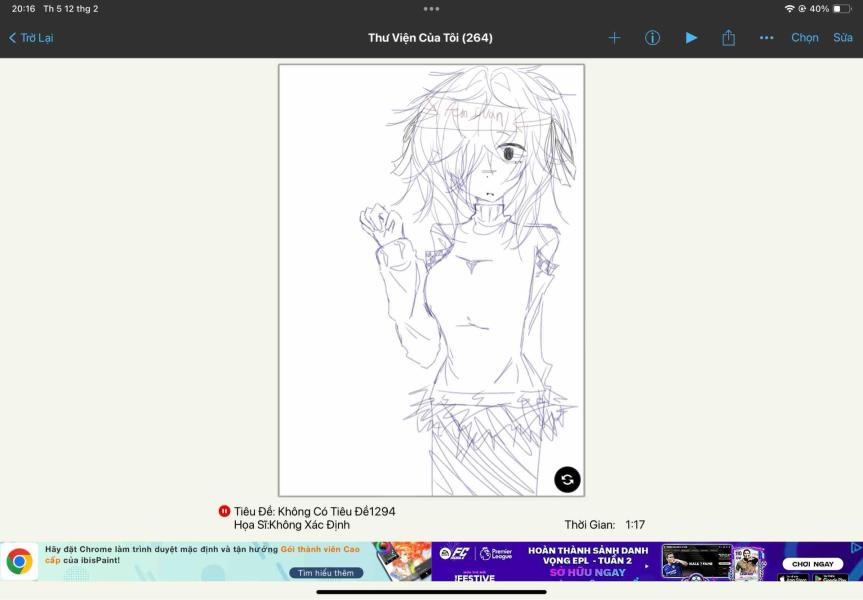The height and width of the screenshot is (600, 863).
Task: Open artwork information with the info icon
Action: point(652,37)
